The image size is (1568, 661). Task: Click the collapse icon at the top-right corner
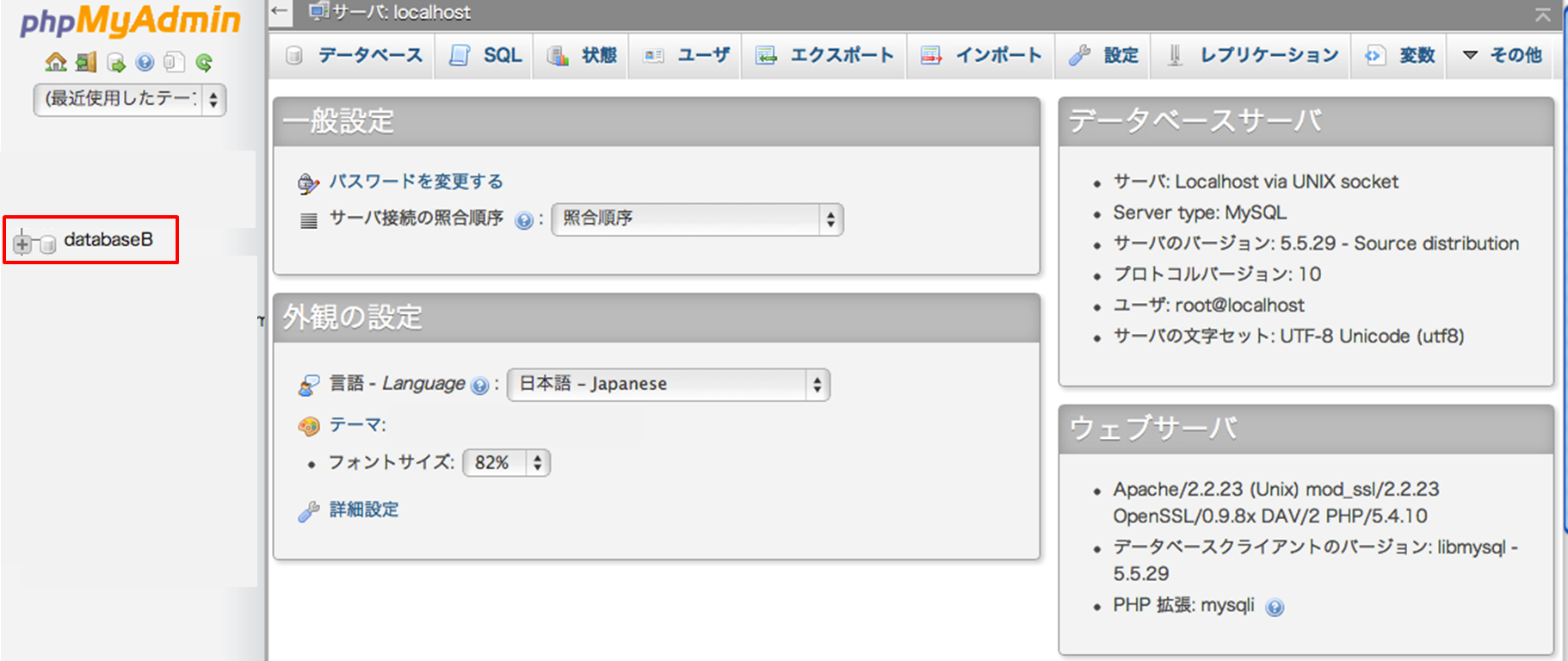pyautogui.click(x=1543, y=14)
